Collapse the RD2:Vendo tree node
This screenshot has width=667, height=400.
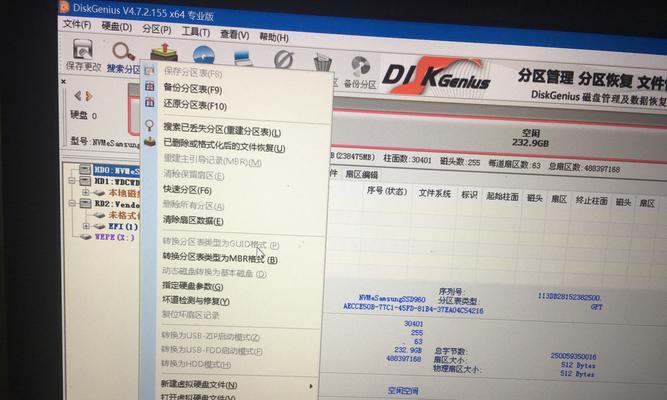[x=72, y=203]
